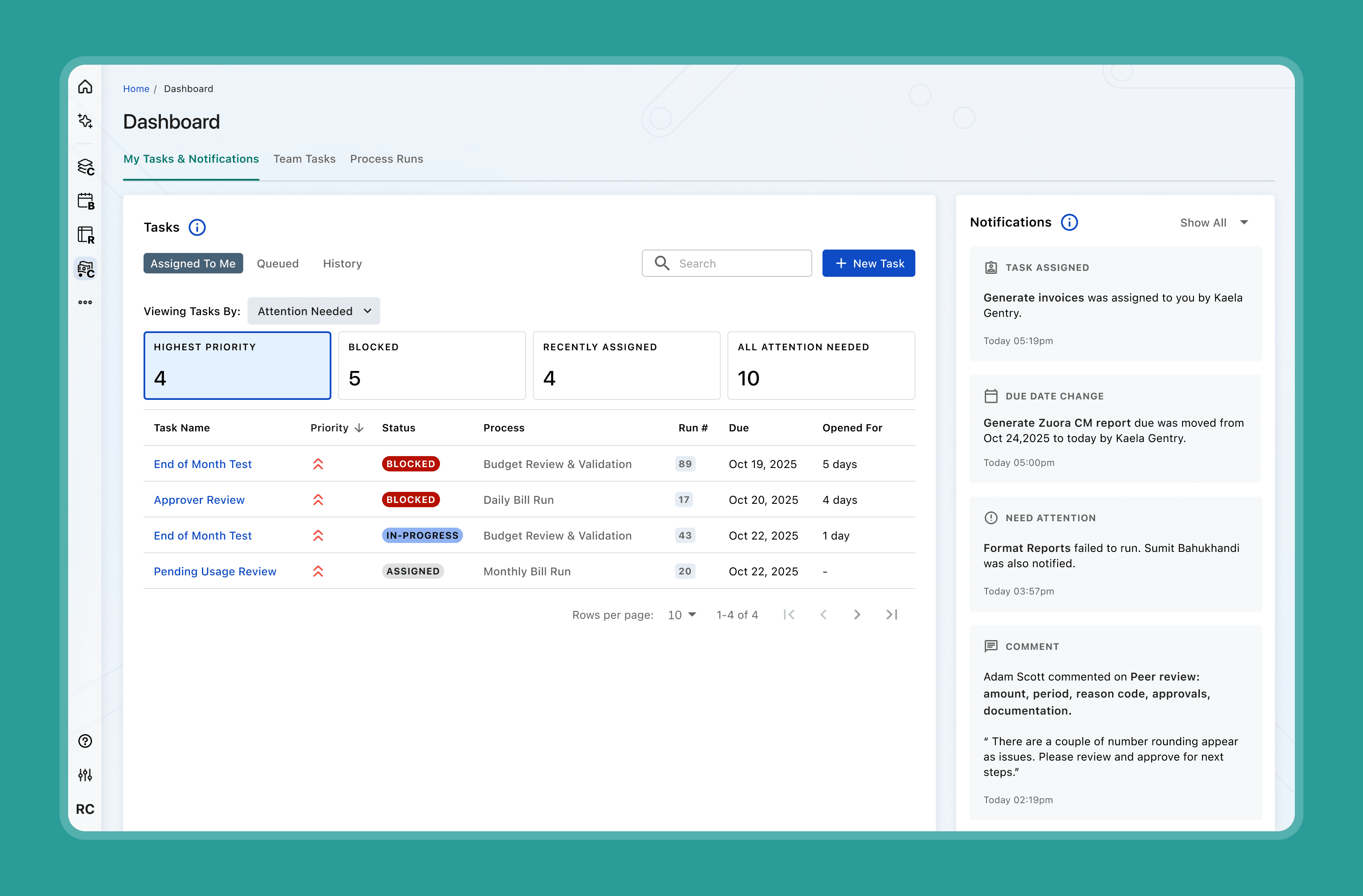Open the sliders settings icon in sidebar
1363x896 pixels.
click(85, 775)
